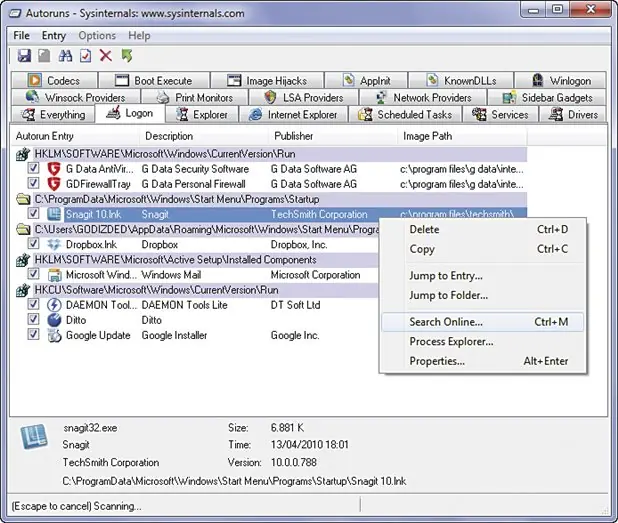Image resolution: width=618 pixels, height=523 pixels.
Task: Toggle the DAEMON Tools Lite checkbox
Action: [34, 304]
